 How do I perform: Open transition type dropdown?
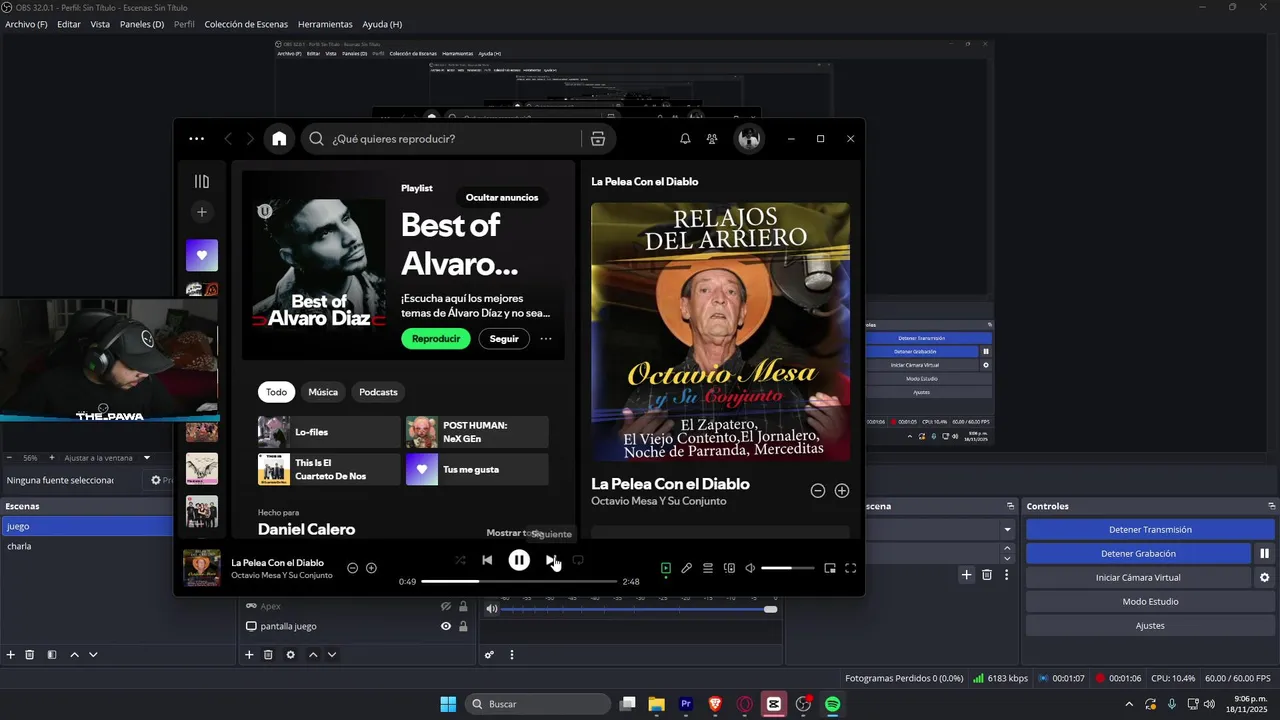click(1007, 529)
